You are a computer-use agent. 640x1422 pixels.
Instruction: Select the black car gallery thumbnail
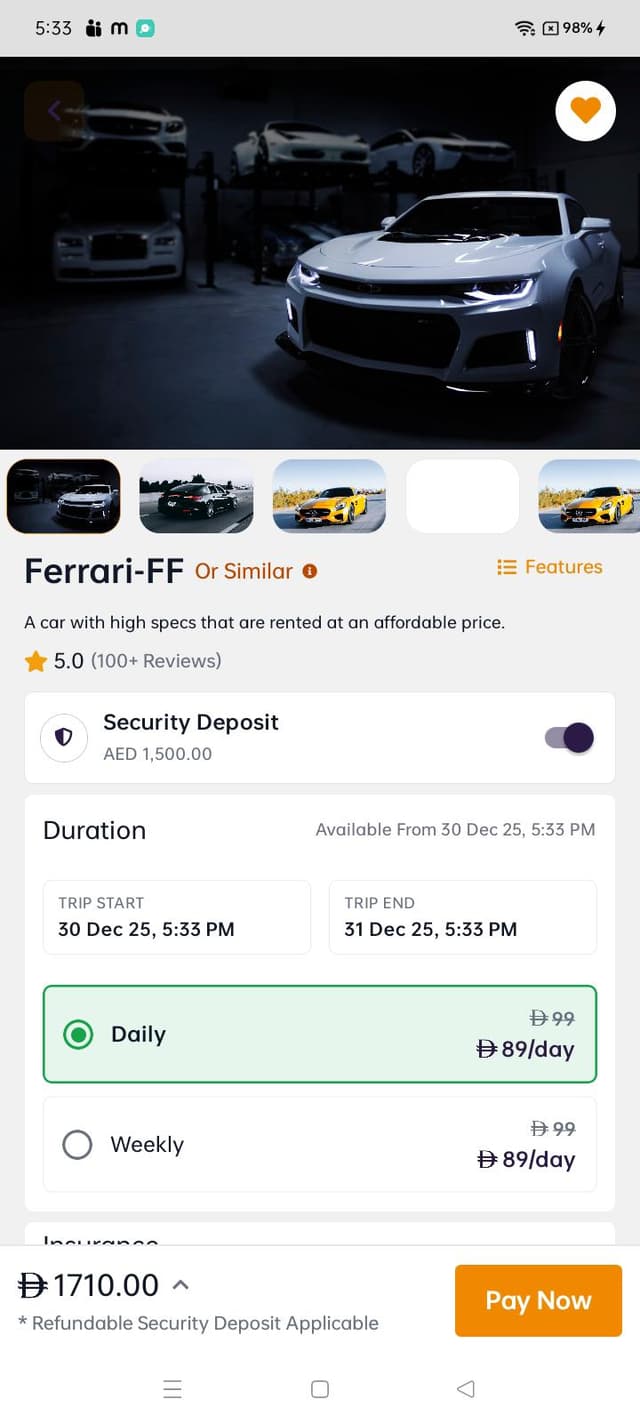(x=196, y=496)
